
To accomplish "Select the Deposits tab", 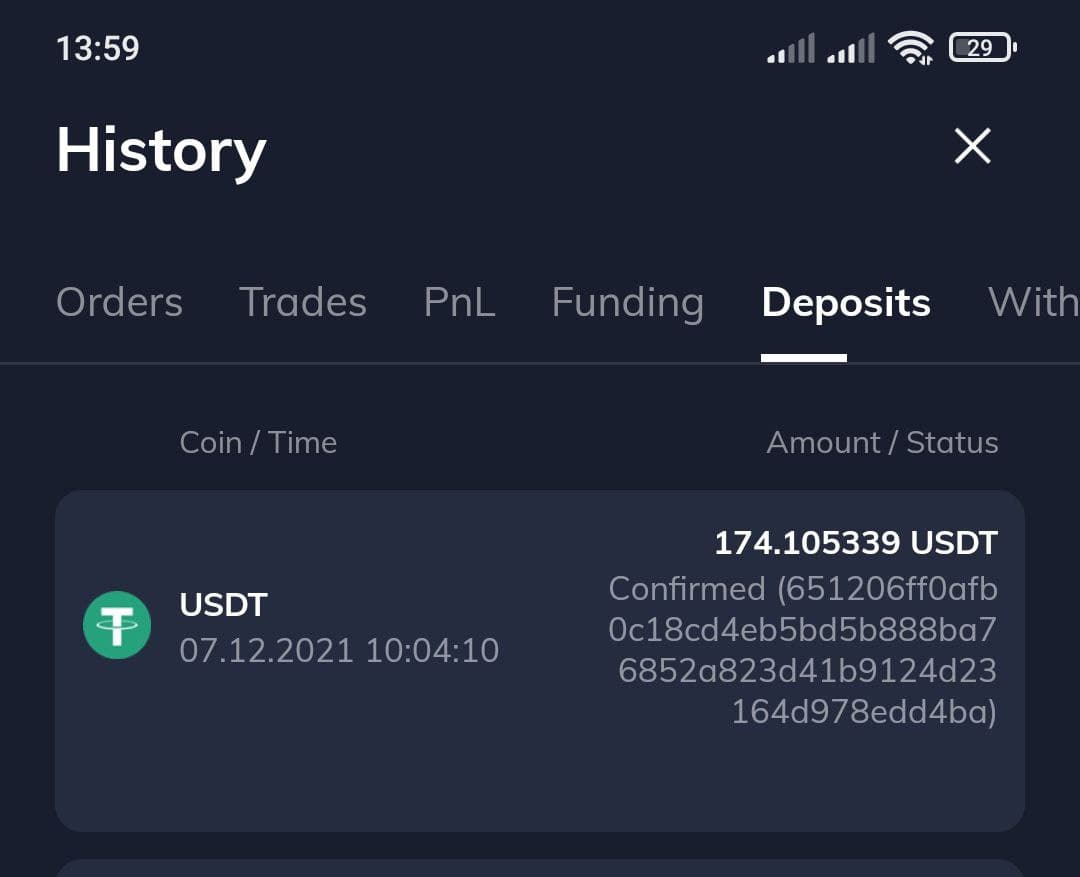I will click(x=846, y=303).
